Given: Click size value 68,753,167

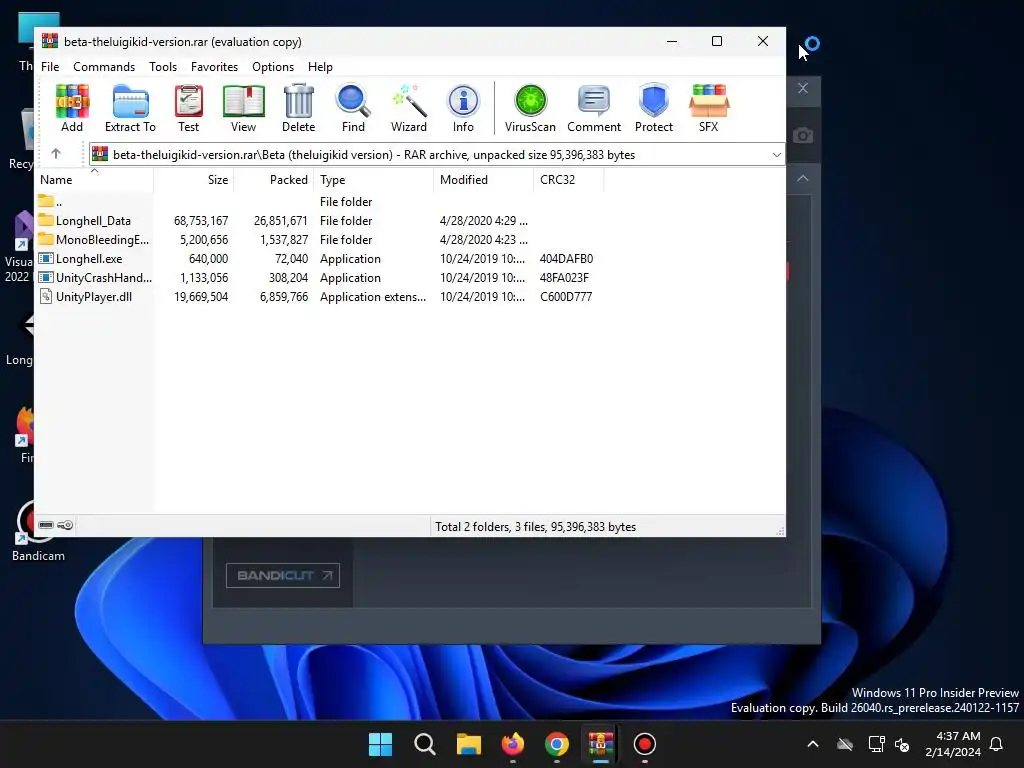Looking at the screenshot, I should click(x=200, y=221).
